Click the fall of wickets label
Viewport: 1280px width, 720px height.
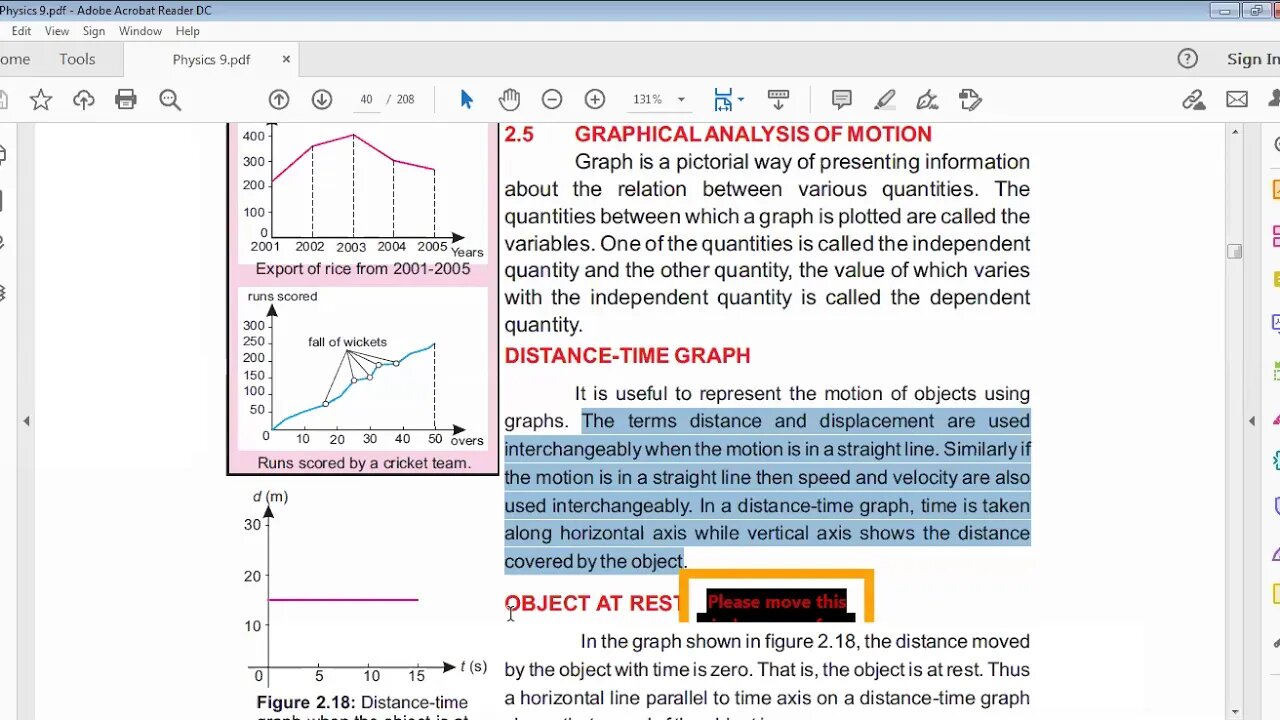[347, 342]
